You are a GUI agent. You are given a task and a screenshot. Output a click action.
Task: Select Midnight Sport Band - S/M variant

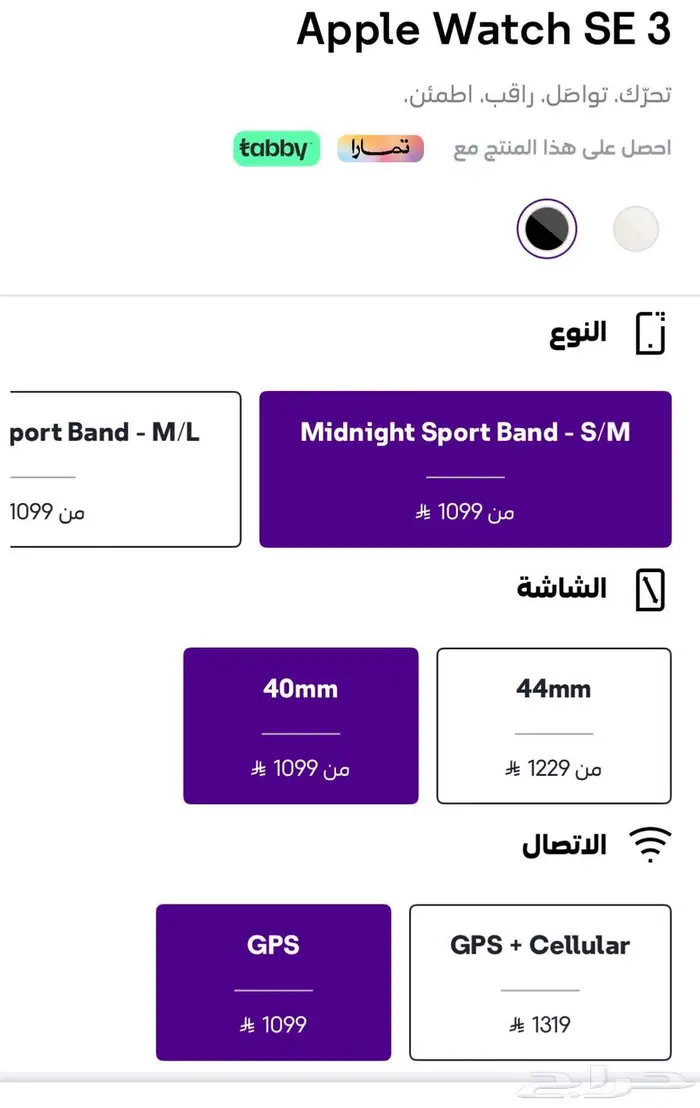(x=465, y=468)
